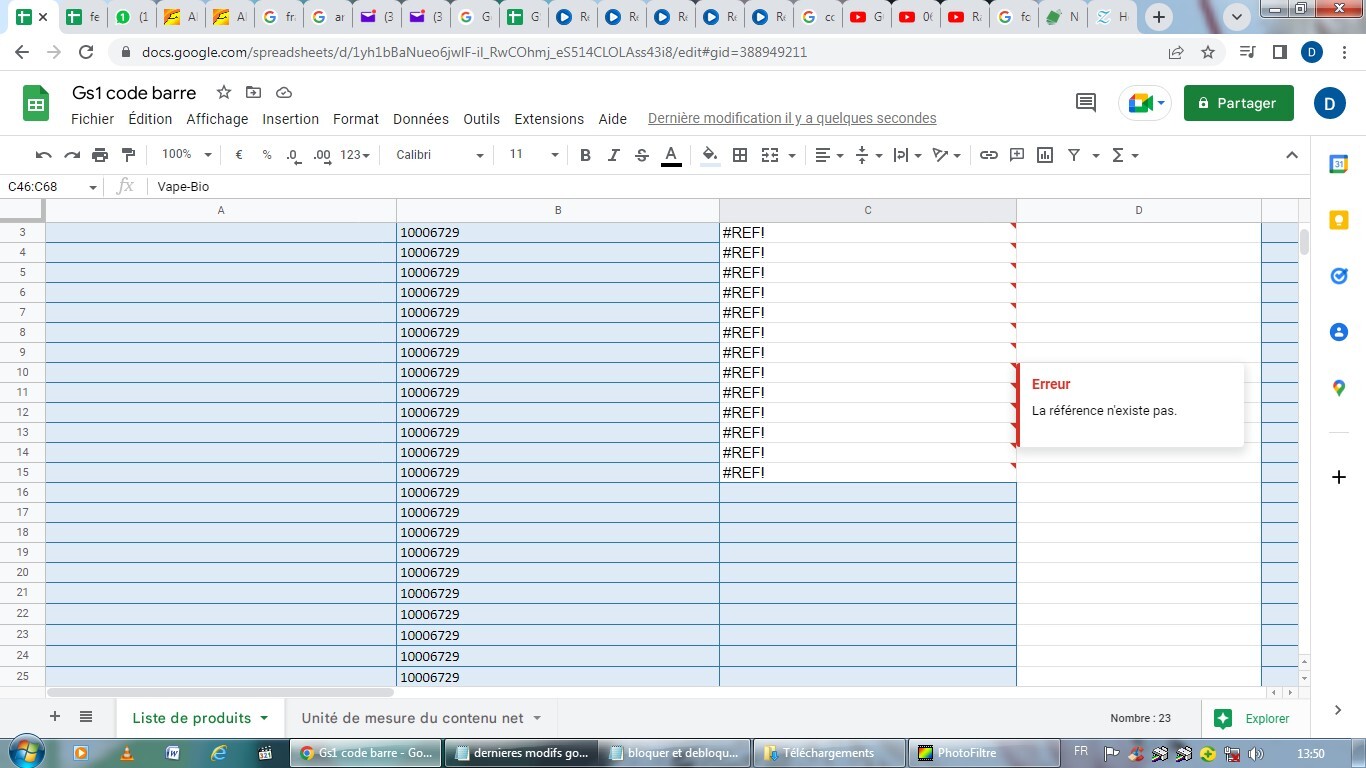Open filter views dropdown arrow
The image size is (1366, 768).
[x=1096, y=155]
